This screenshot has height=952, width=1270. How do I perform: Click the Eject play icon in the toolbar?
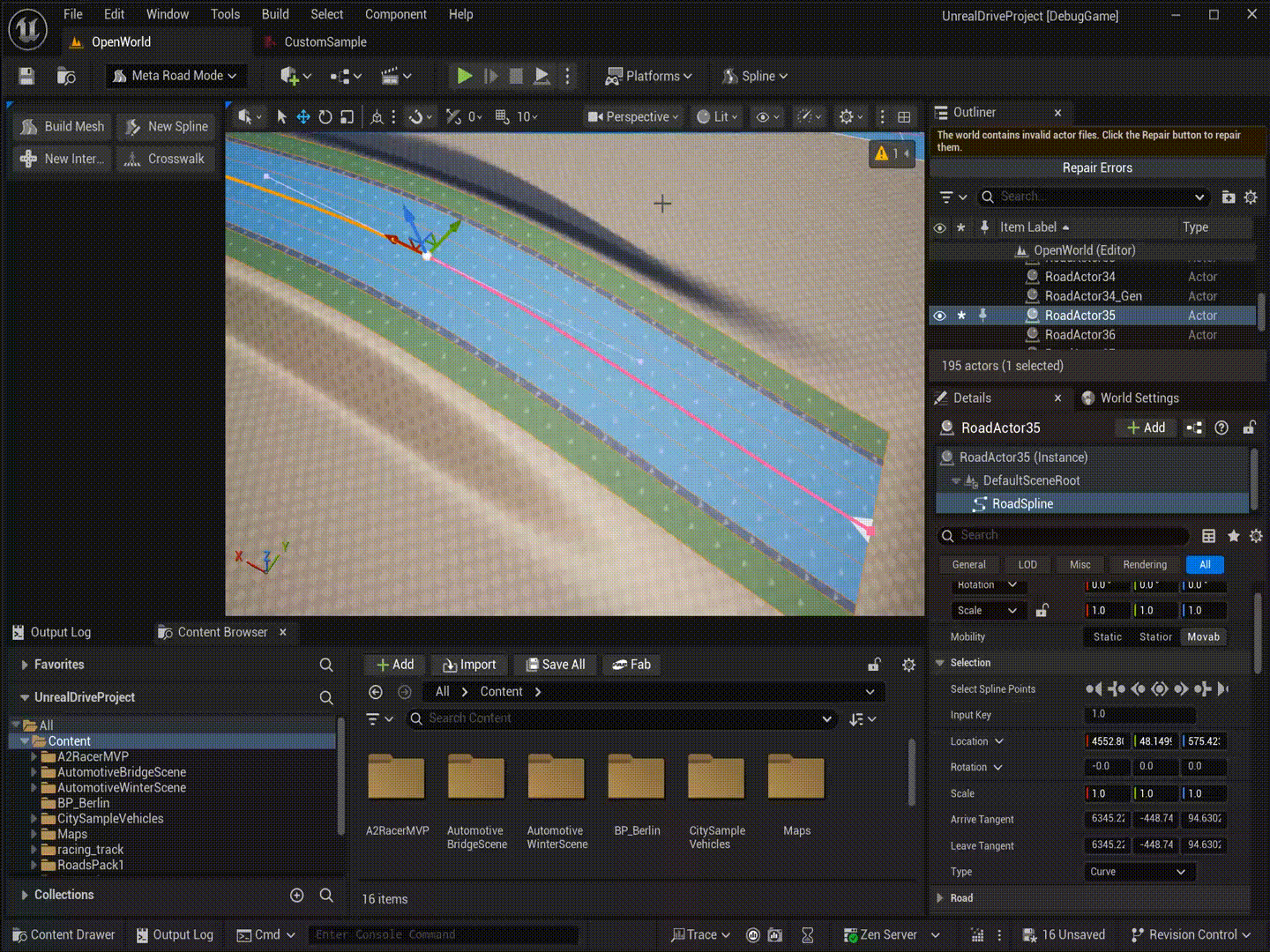(x=542, y=77)
